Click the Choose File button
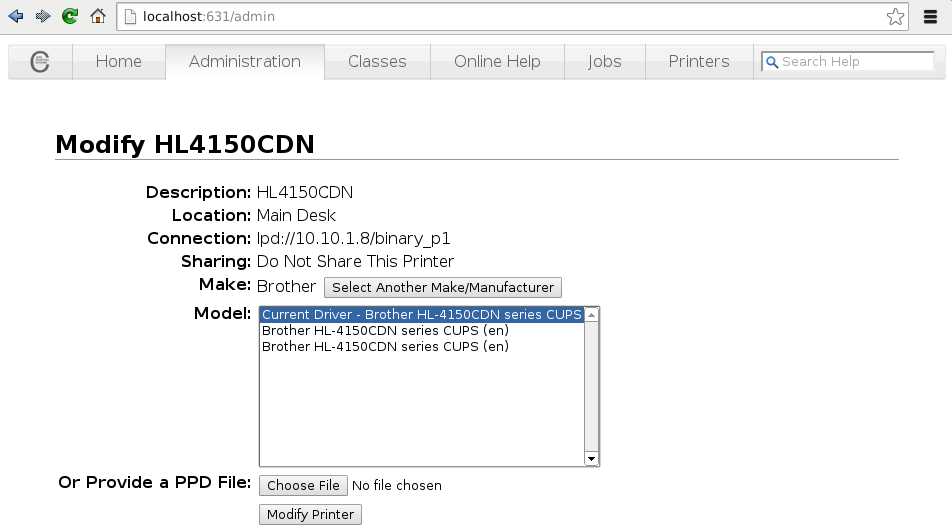952x532 pixels. click(303, 485)
